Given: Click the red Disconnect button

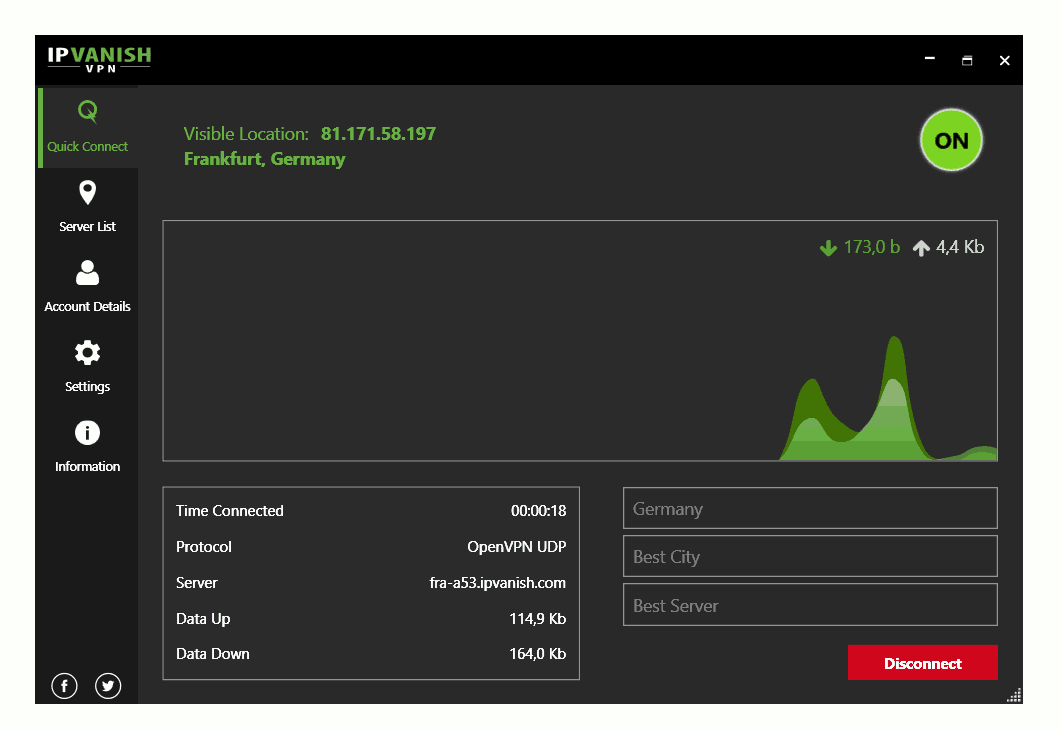Looking at the screenshot, I should point(922,663).
